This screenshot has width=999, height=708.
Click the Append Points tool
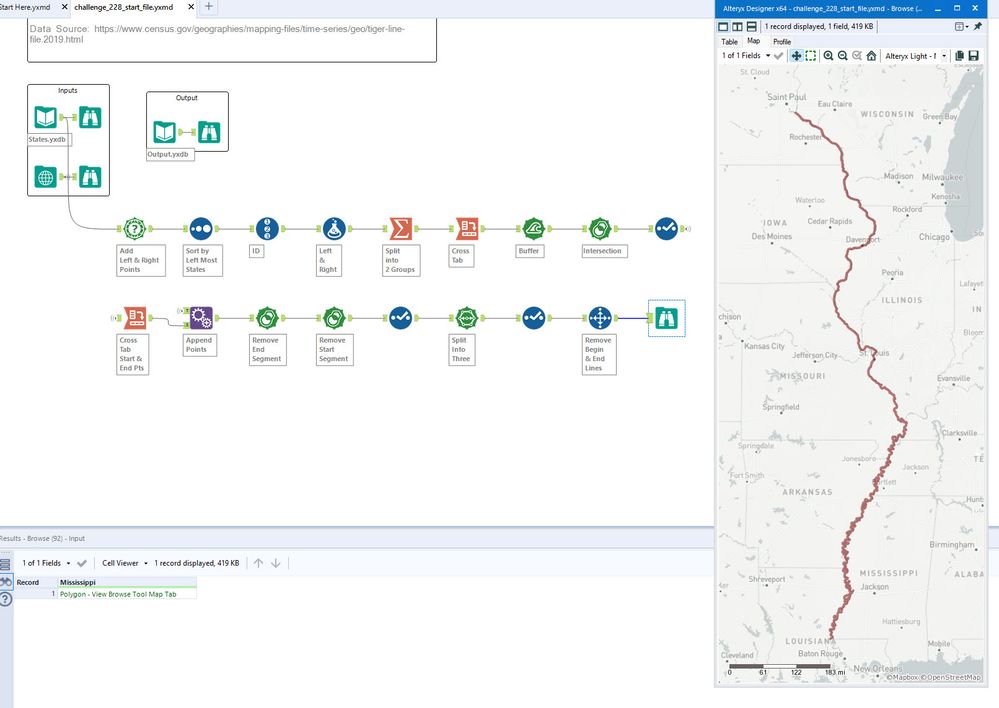pyautogui.click(x=201, y=317)
